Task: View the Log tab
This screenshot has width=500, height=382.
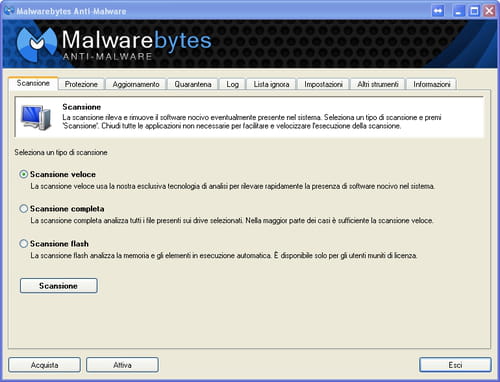Action: click(232, 84)
